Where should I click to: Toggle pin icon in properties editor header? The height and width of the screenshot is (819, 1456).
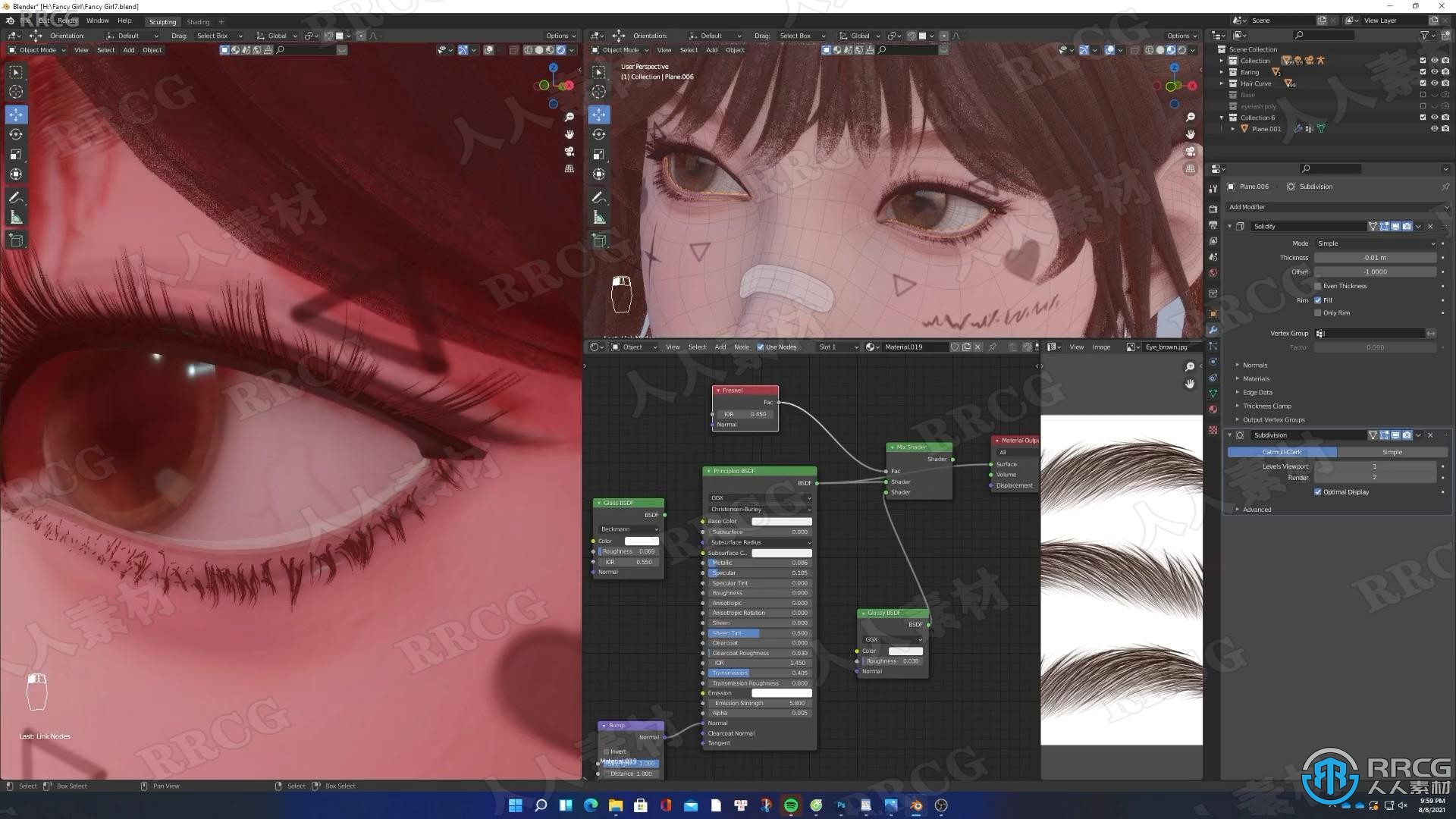coord(1445,187)
